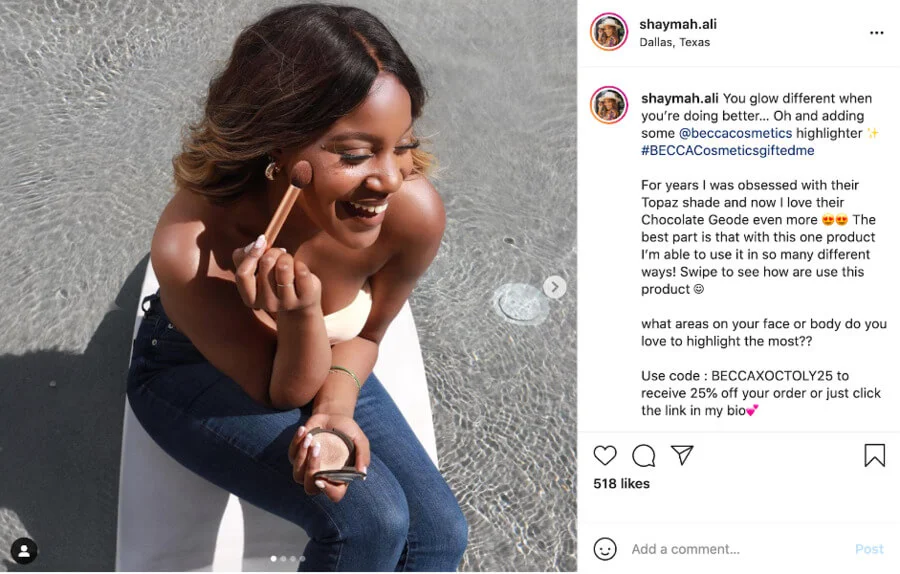Jump to fourth carousel dot indicator
This screenshot has height=574, width=900.
[304, 559]
